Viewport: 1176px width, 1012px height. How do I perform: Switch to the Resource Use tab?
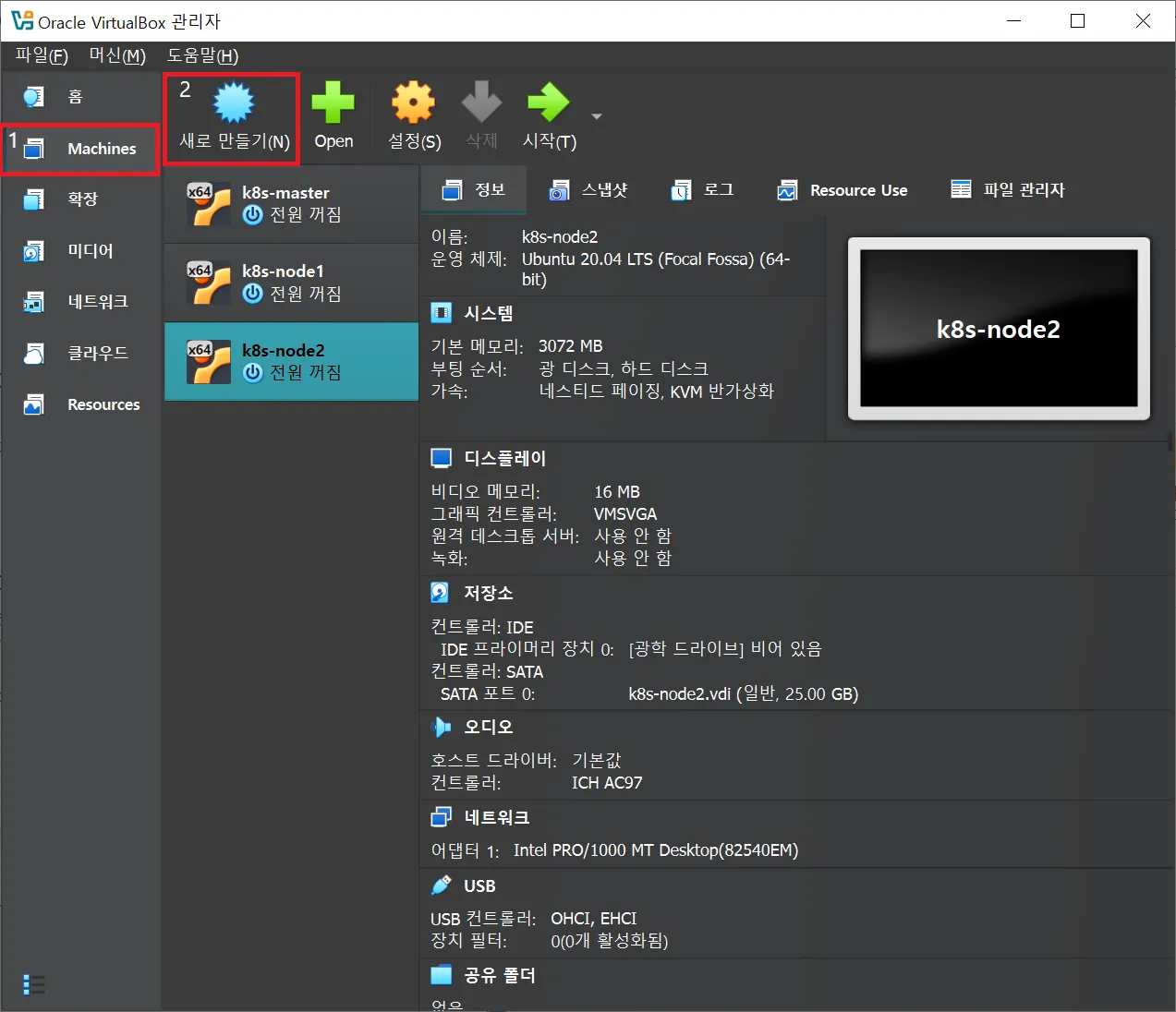click(x=843, y=190)
